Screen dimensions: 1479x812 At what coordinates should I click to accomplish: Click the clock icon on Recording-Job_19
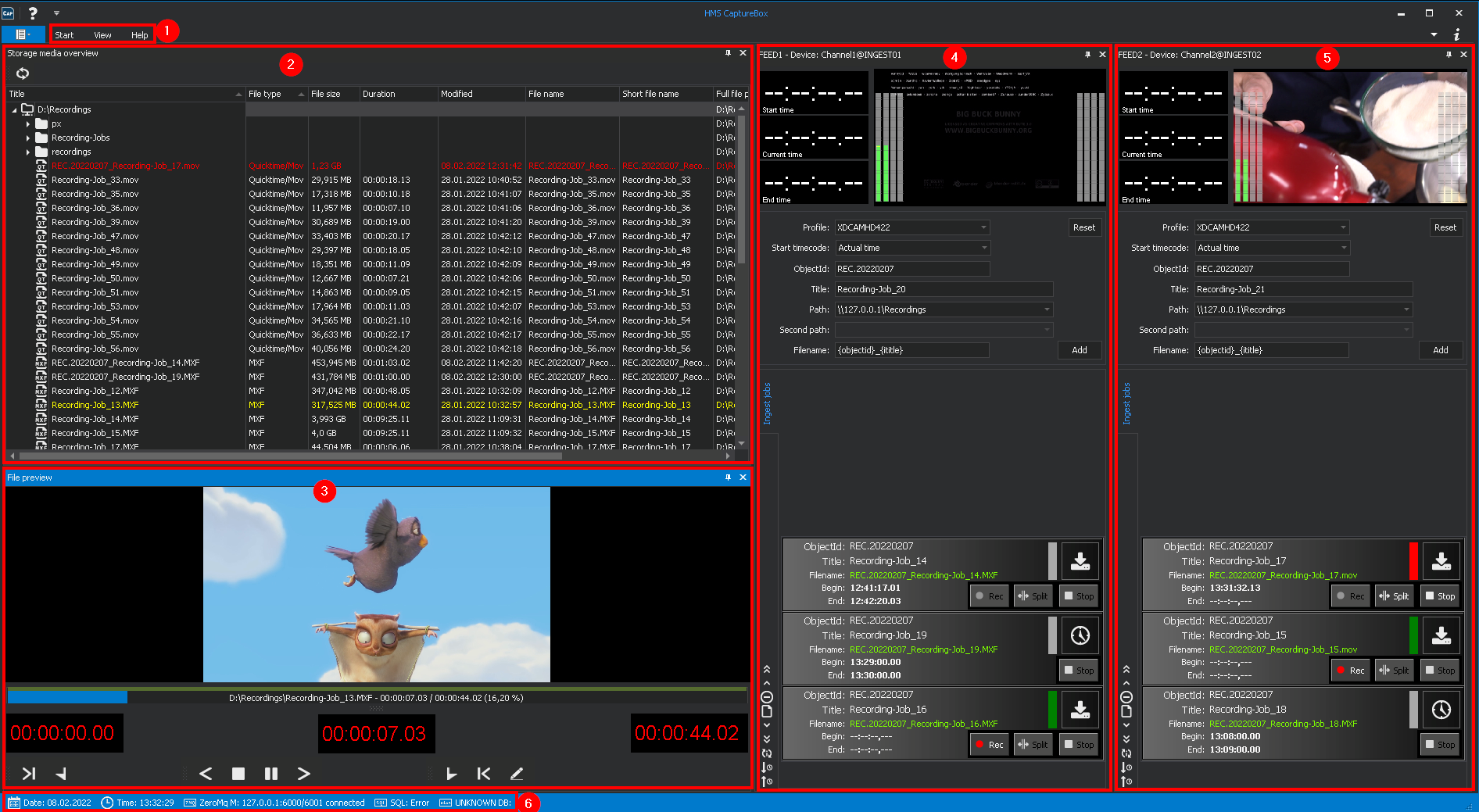(x=1080, y=635)
